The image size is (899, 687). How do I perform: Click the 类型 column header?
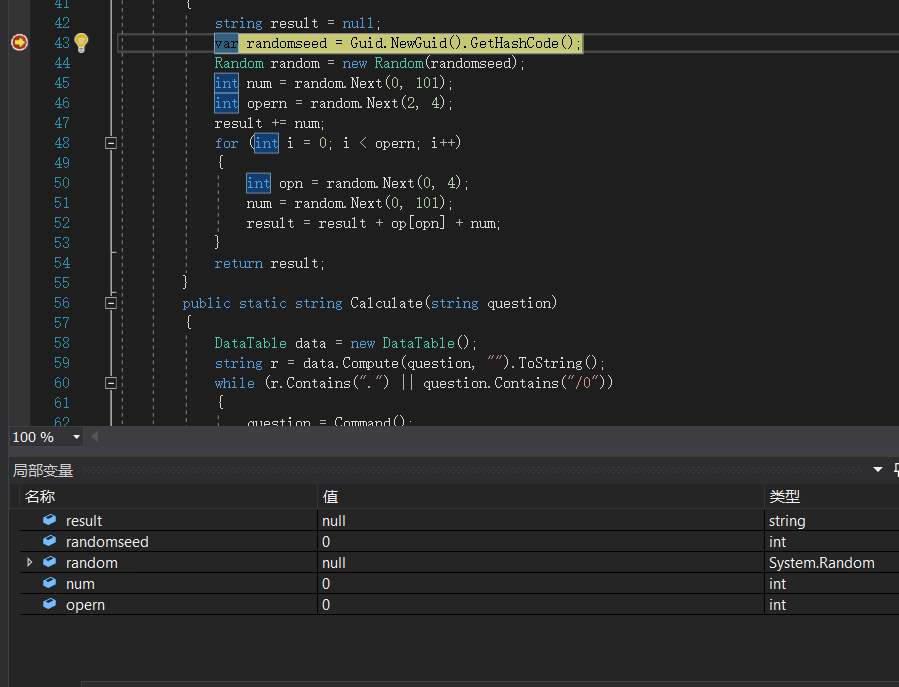coord(784,496)
